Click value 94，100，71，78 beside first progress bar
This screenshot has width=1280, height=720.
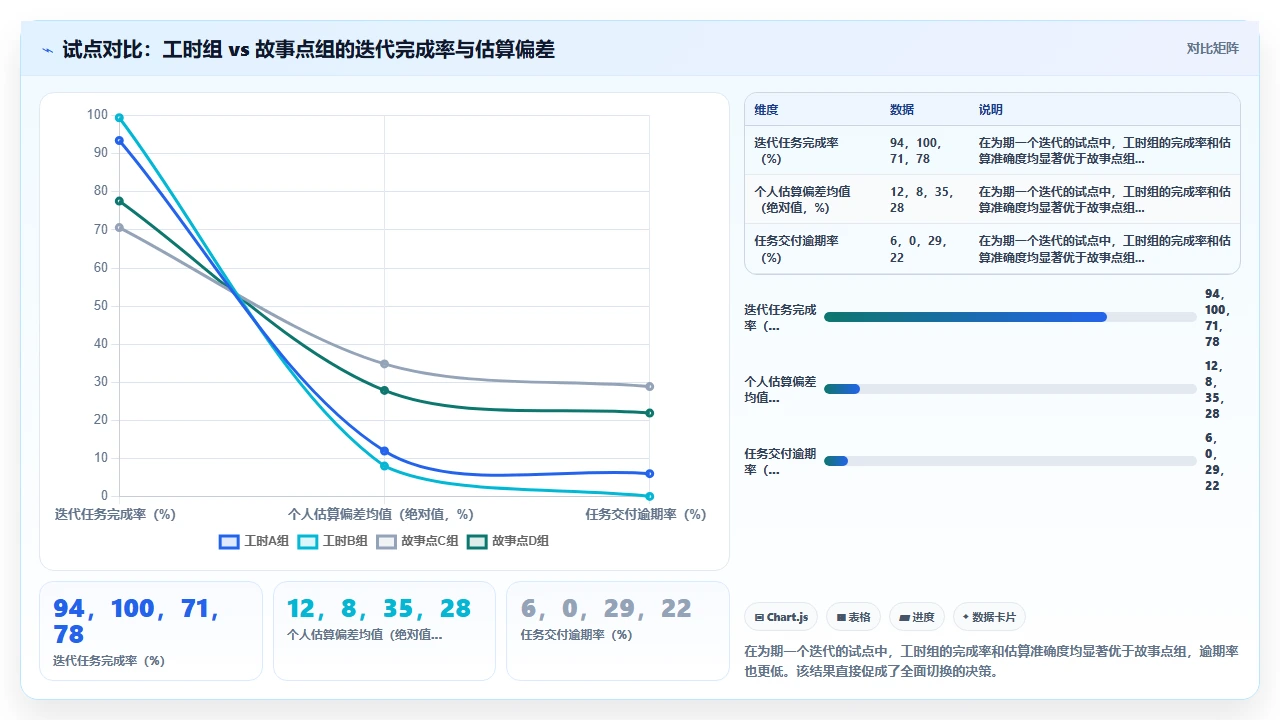[1217, 318]
